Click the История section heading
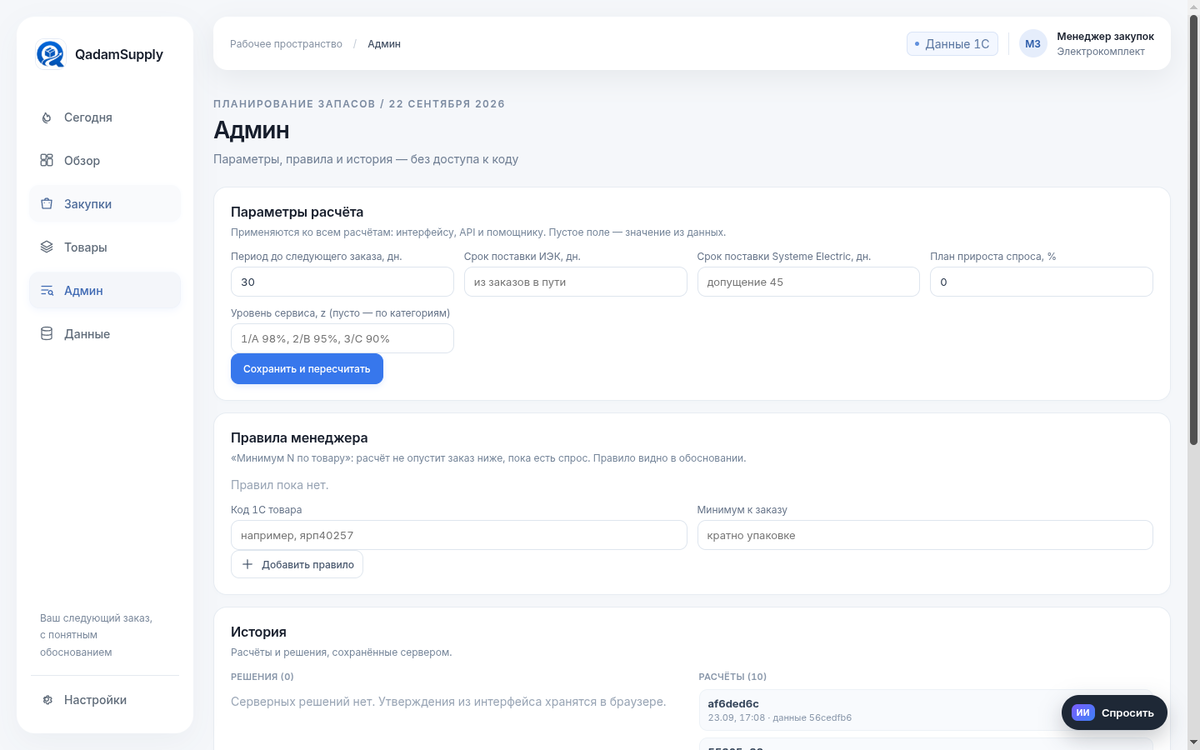Screen dimensions: 1200x750 click(259, 632)
